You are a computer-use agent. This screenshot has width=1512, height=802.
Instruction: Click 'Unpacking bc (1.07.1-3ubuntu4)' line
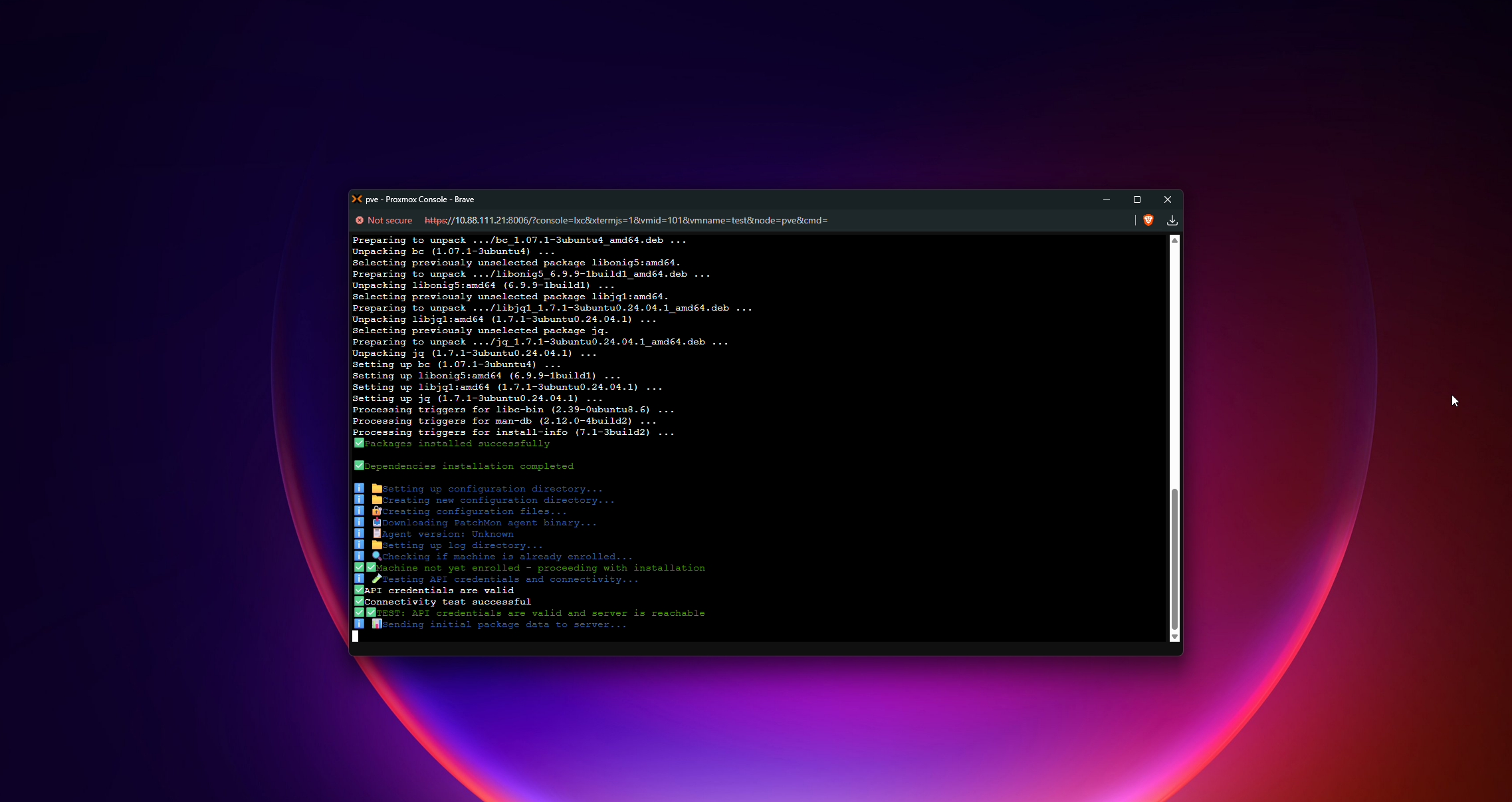[x=454, y=251]
